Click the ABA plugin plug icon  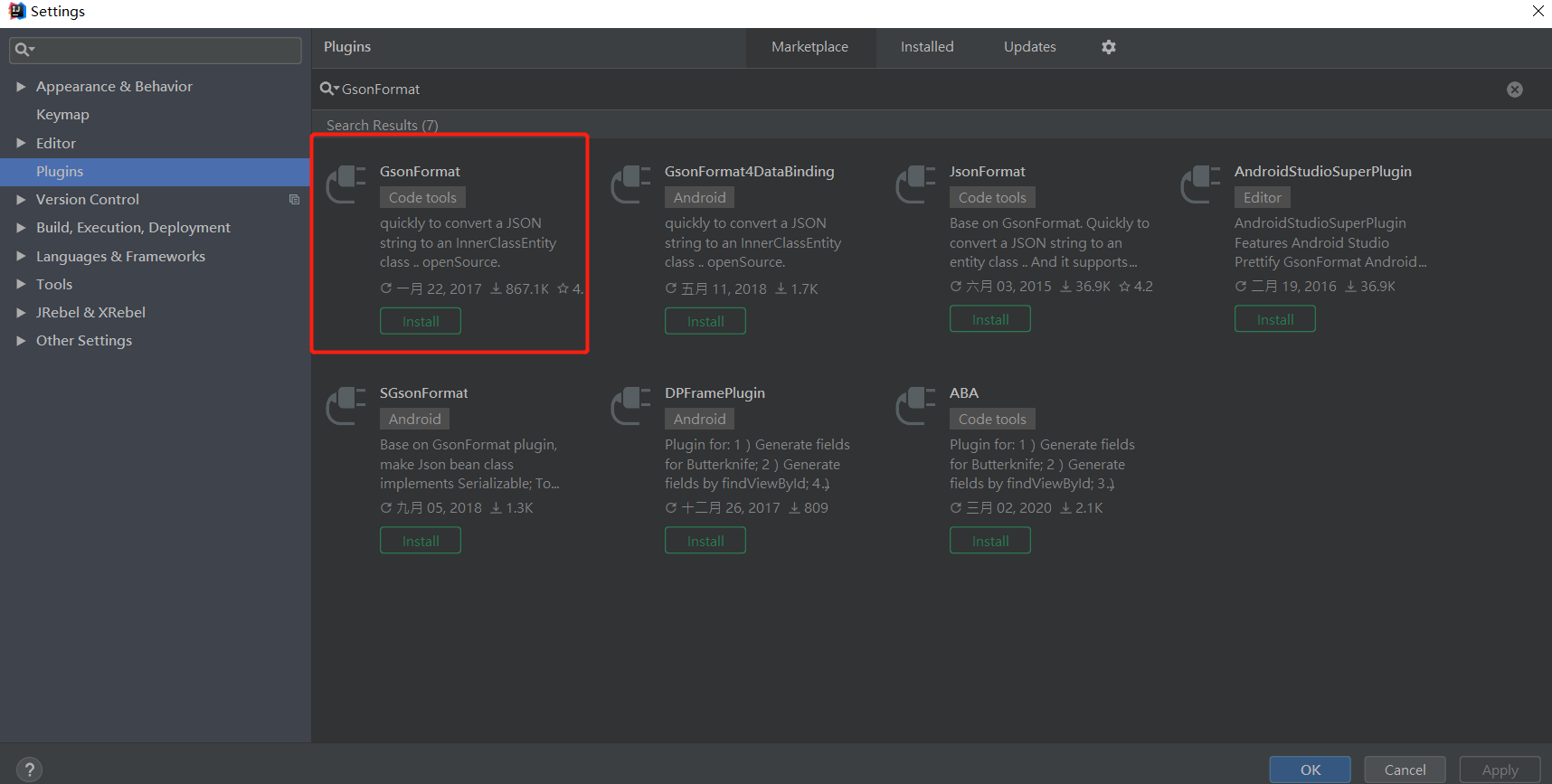[916, 405]
